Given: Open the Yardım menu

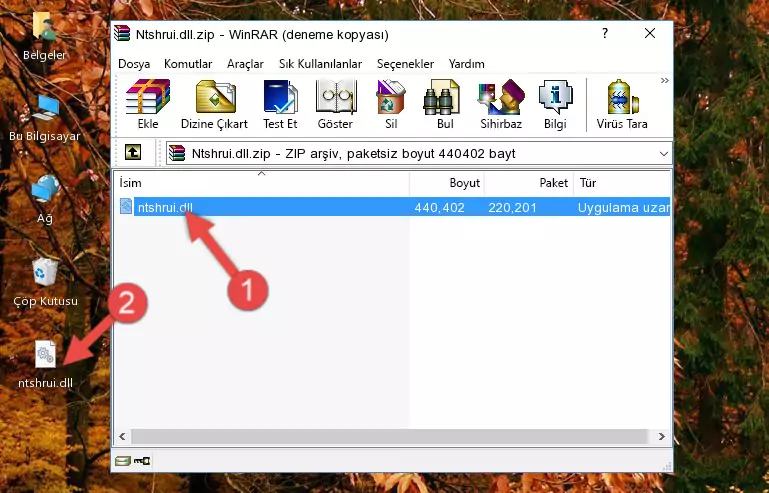Looking at the screenshot, I should coord(466,64).
